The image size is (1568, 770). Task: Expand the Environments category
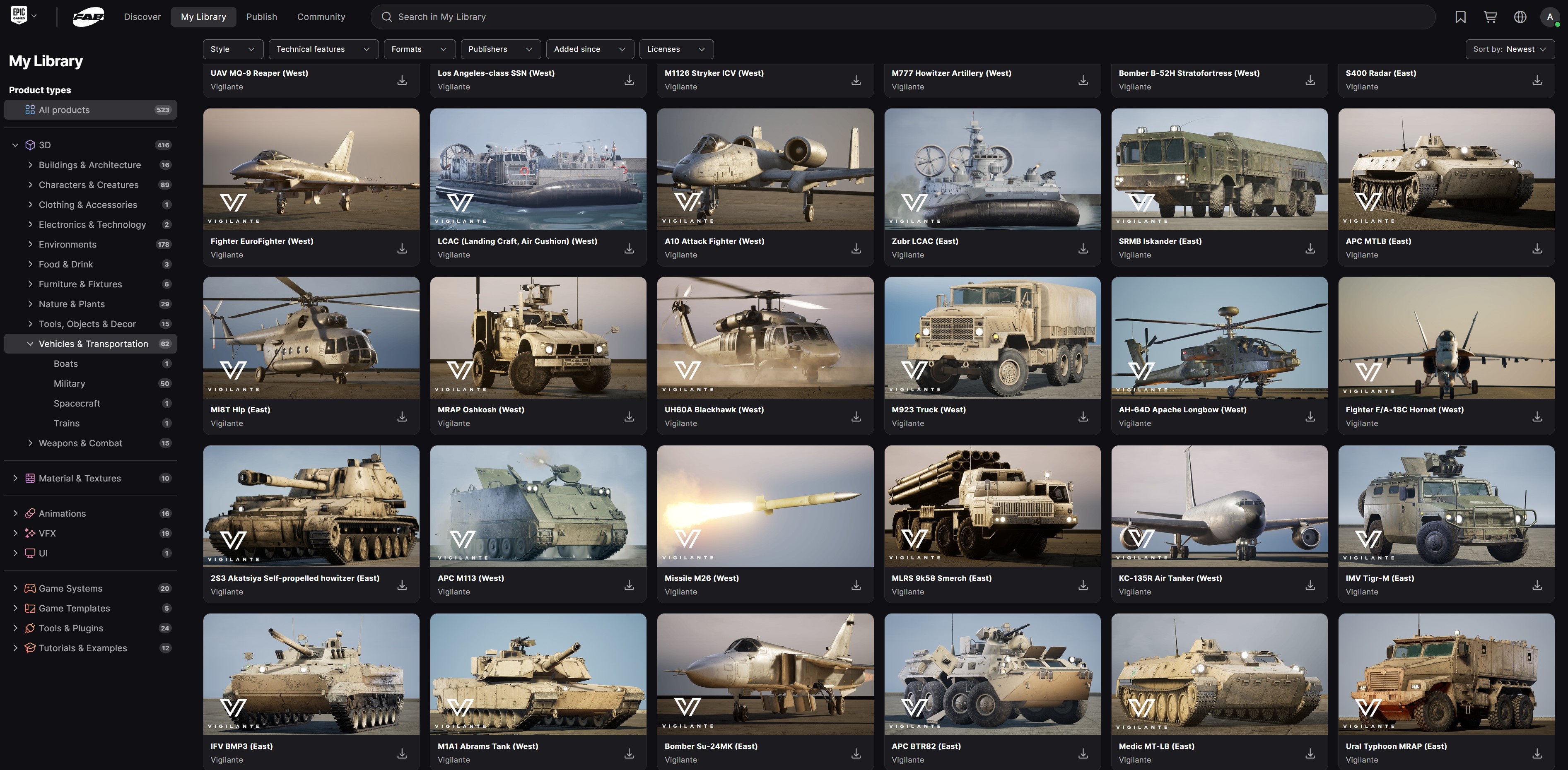pyautogui.click(x=30, y=245)
